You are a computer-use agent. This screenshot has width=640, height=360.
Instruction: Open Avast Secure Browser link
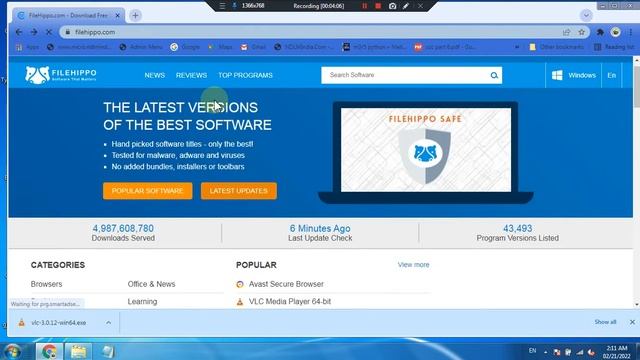(x=286, y=284)
